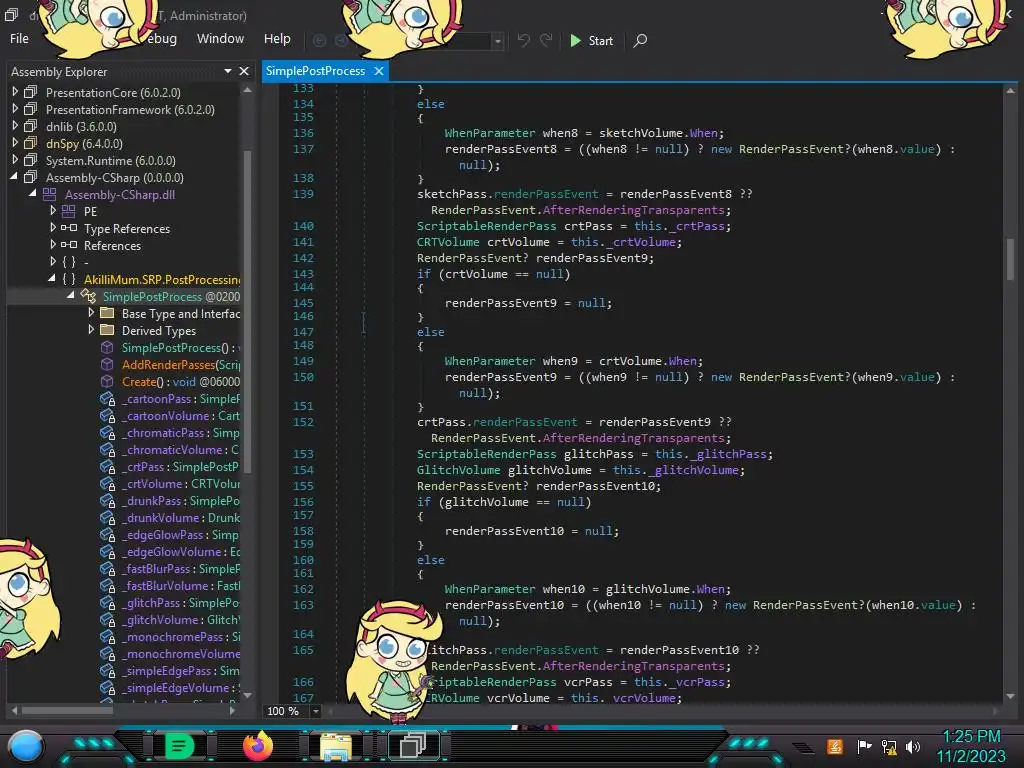Screen dimensions: 1024x768
Task: Open Assembly Explorer panel options dropdown arrow
Action: [228, 71]
